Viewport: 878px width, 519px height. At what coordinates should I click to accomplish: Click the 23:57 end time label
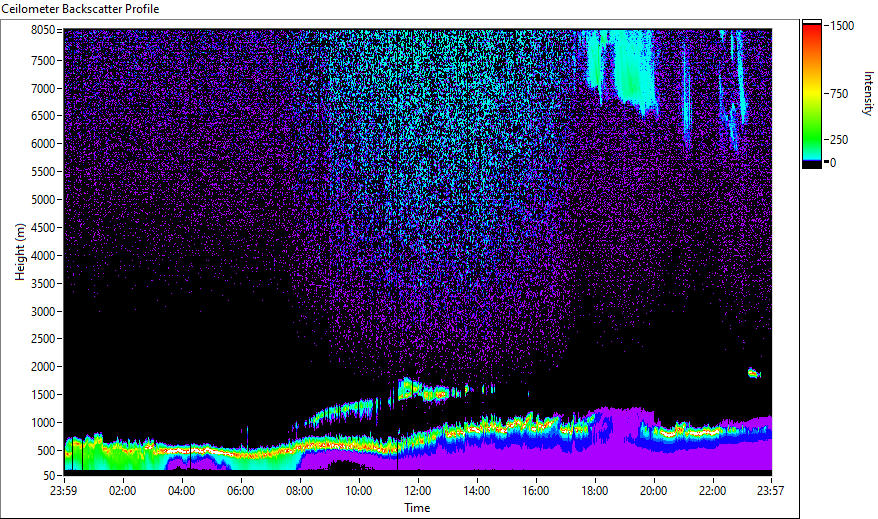click(x=771, y=491)
